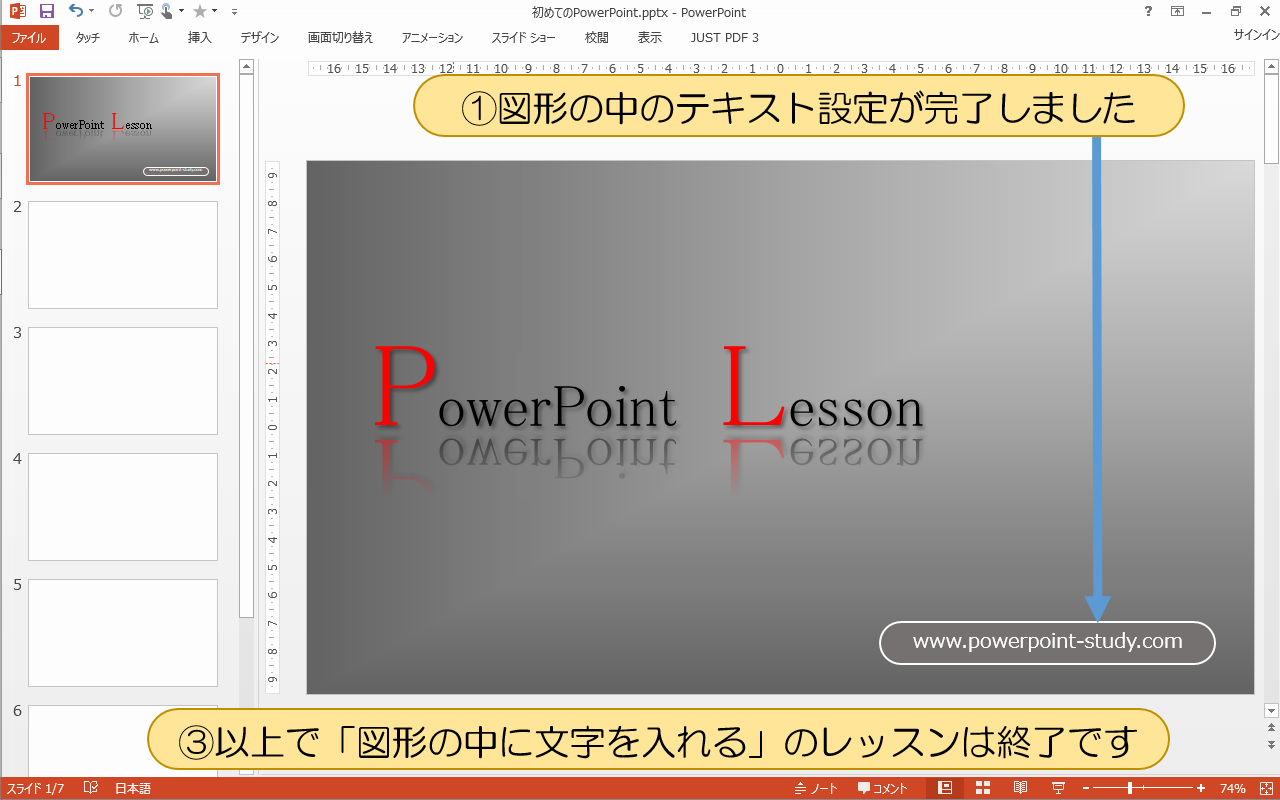Click the slide editor scroll up arrow
This screenshot has width=1280, height=800.
(1271, 66)
